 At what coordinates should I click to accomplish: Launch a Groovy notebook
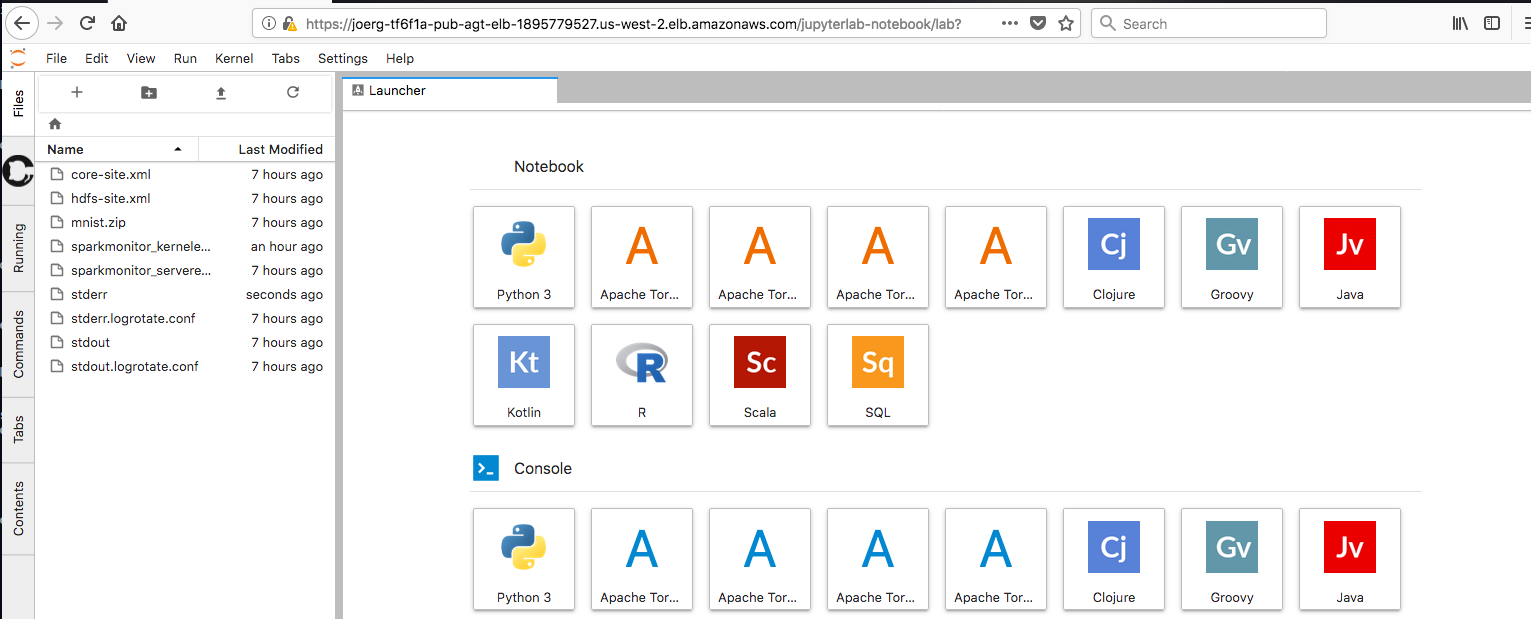click(x=1232, y=256)
